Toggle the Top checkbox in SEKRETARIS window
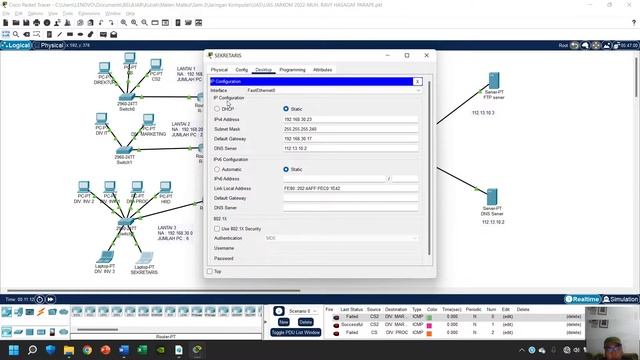The height and width of the screenshot is (360, 640). [x=210, y=271]
